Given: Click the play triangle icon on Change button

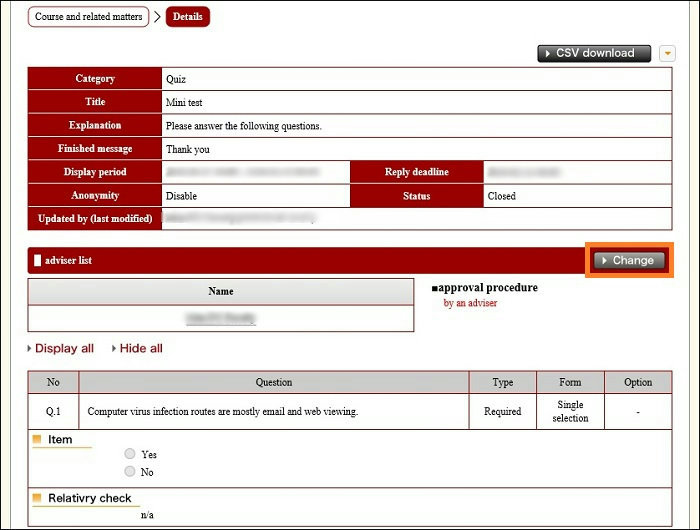Looking at the screenshot, I should 604,260.
